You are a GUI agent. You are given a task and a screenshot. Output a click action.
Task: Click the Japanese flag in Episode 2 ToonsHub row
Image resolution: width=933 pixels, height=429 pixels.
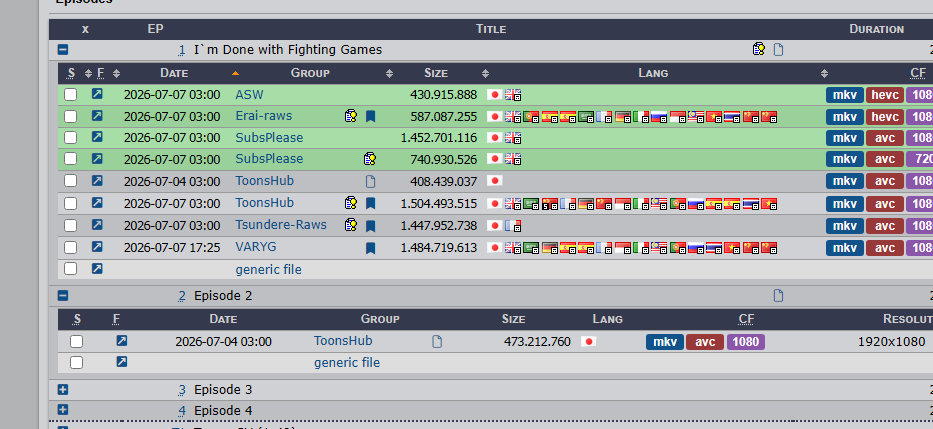[588, 342]
